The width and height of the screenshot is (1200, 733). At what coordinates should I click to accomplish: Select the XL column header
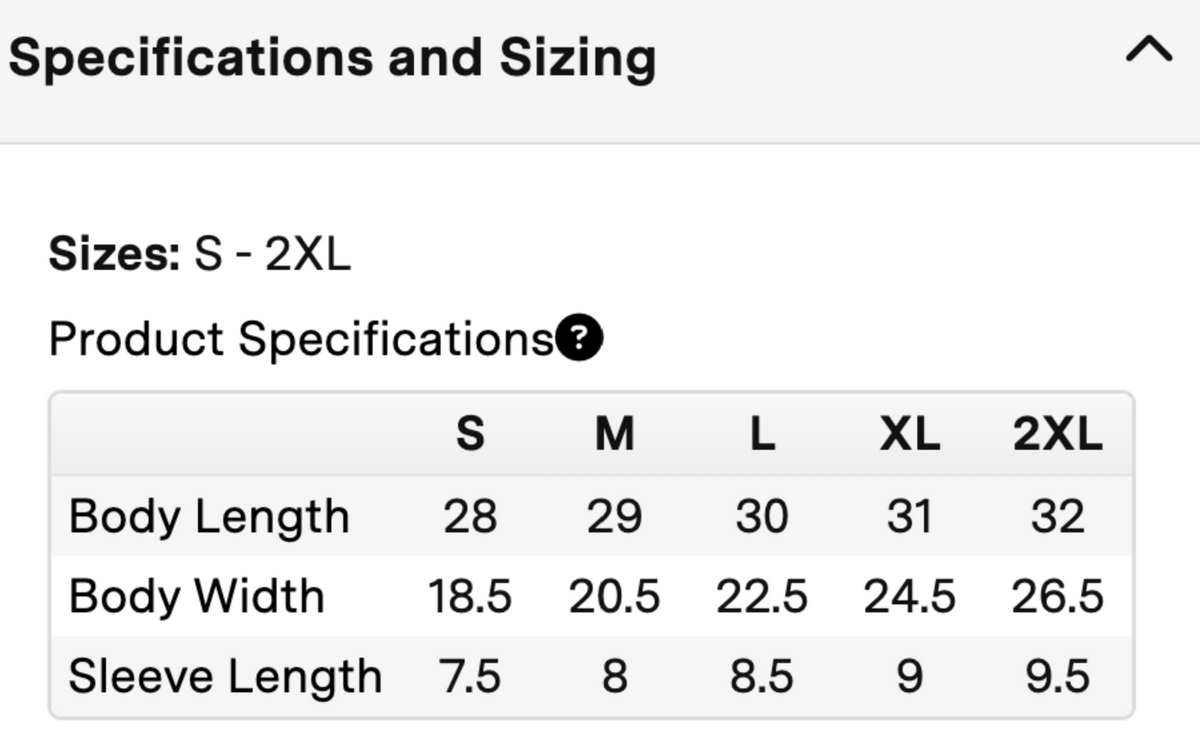(x=909, y=434)
